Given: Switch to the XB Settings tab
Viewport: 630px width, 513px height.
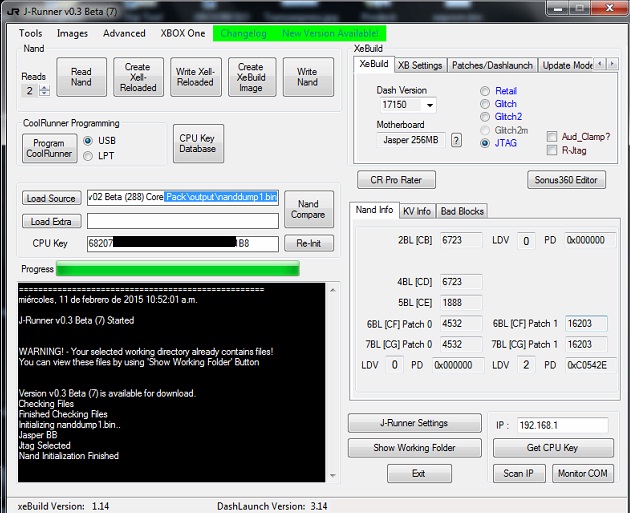Looking at the screenshot, I should (420, 65).
